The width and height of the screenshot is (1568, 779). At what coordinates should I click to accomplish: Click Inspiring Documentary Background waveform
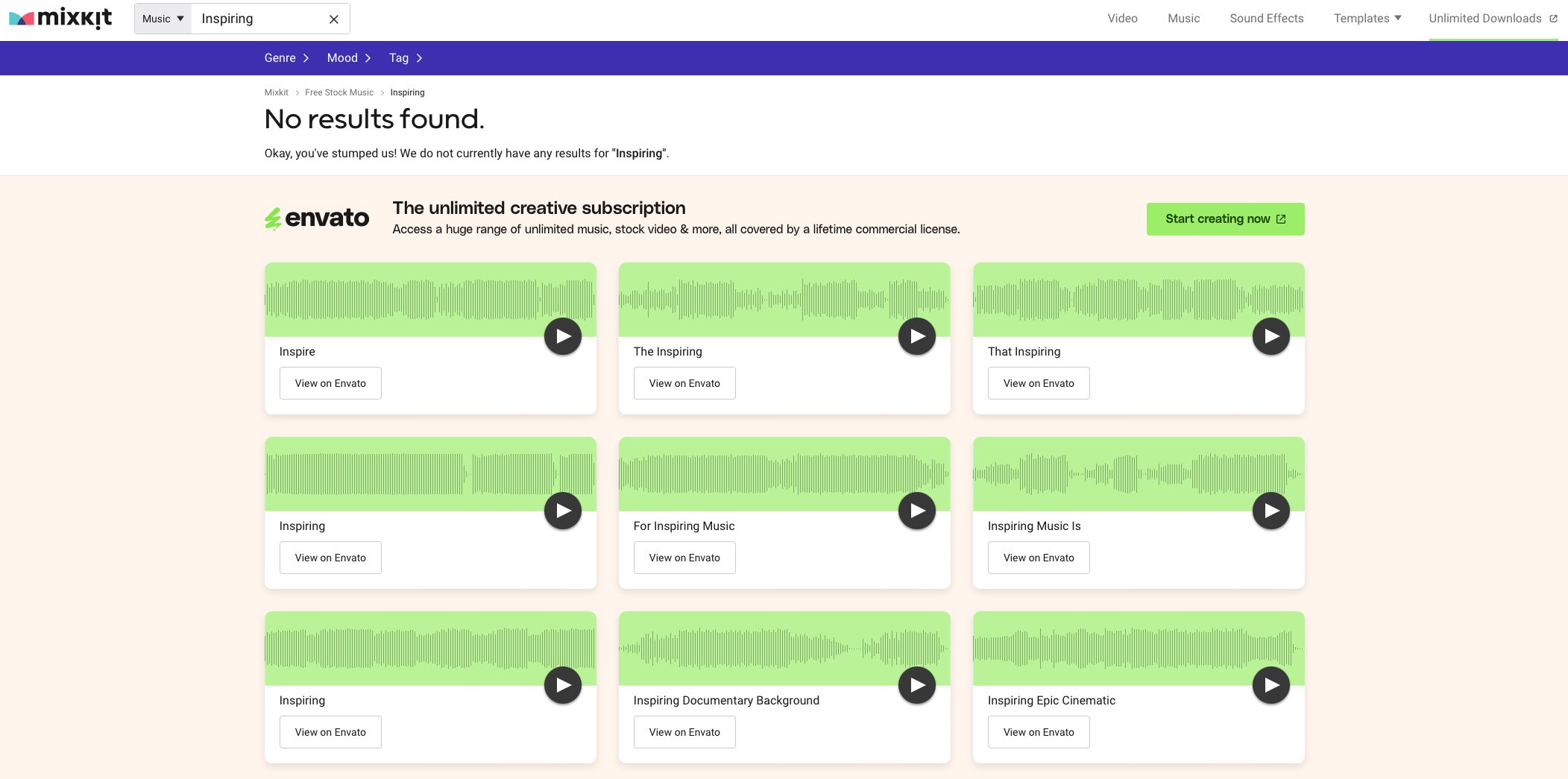click(x=784, y=649)
